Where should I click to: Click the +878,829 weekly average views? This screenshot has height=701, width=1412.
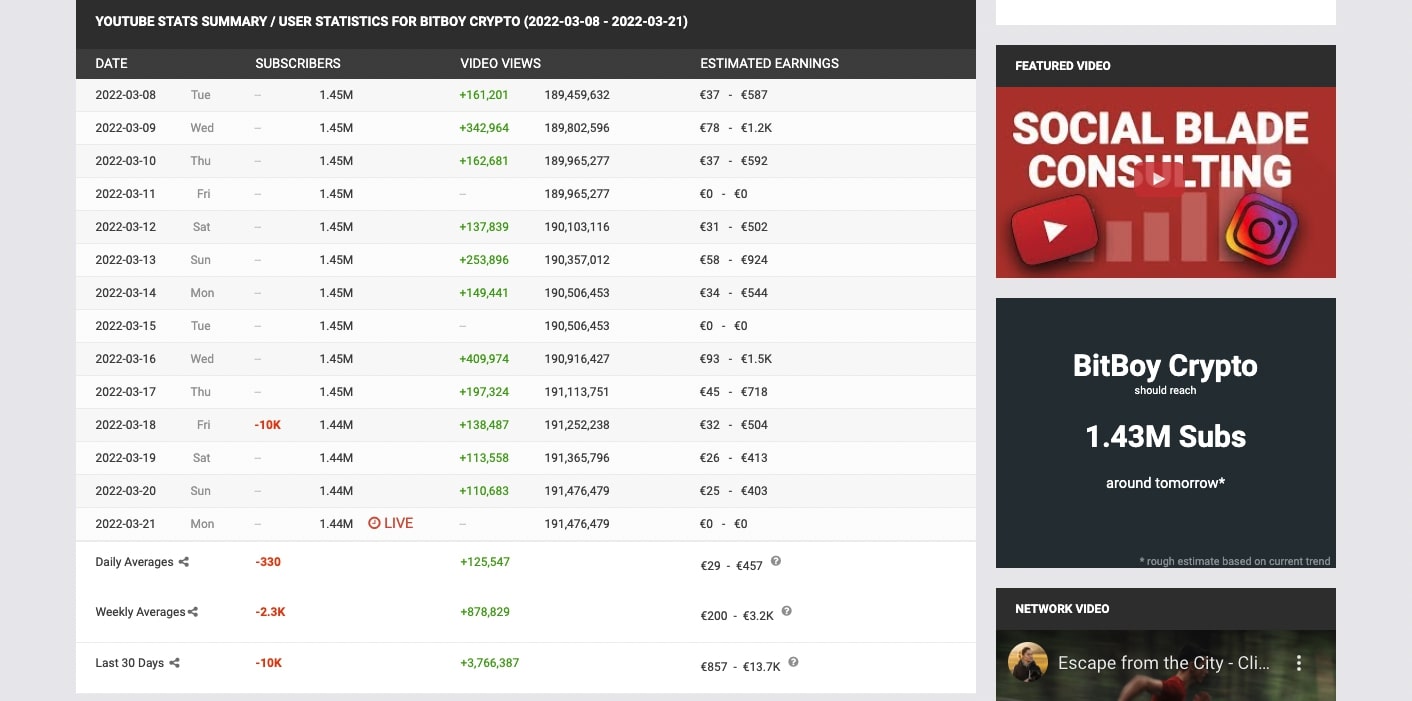485,612
